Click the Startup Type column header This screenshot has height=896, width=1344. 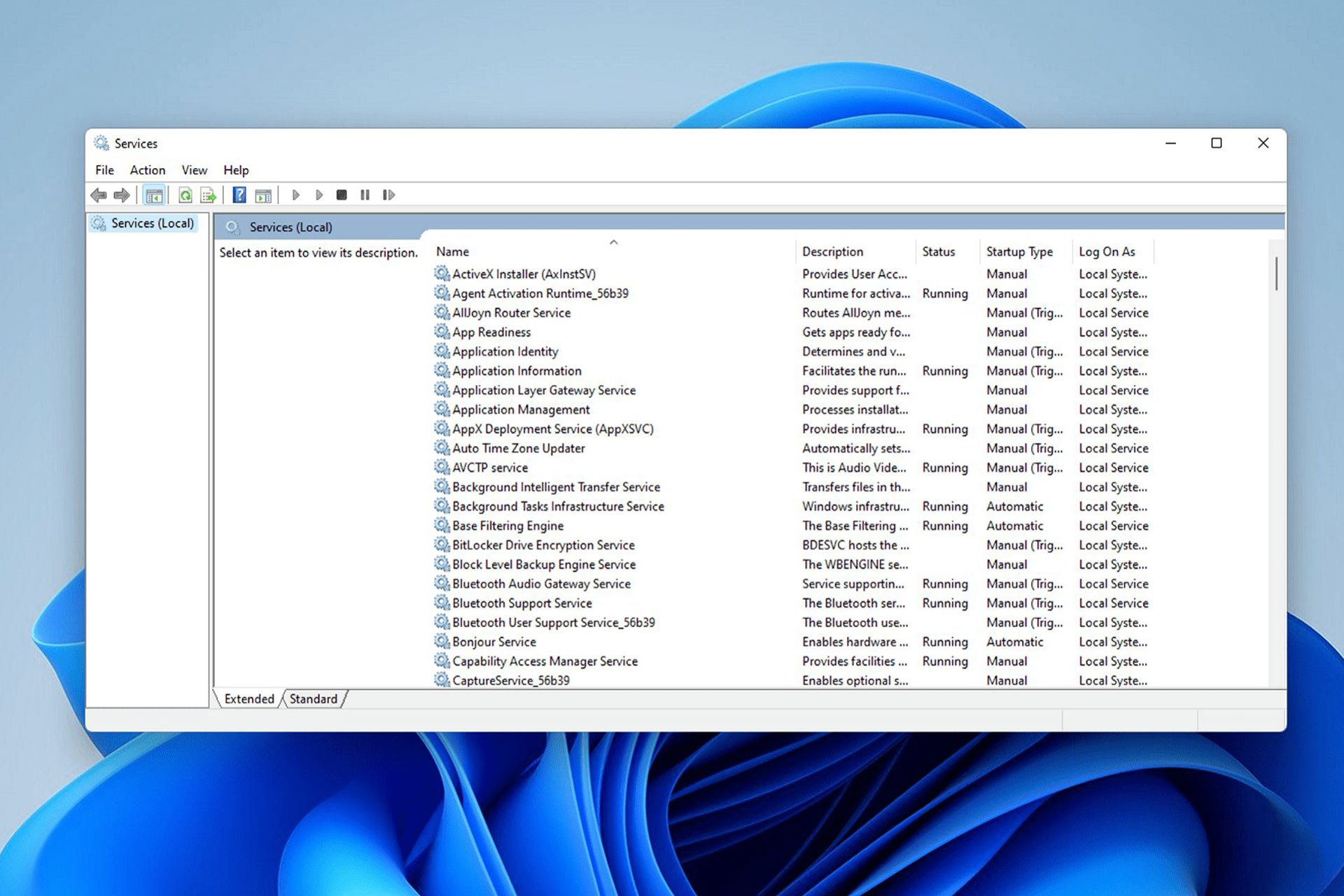[1021, 251]
